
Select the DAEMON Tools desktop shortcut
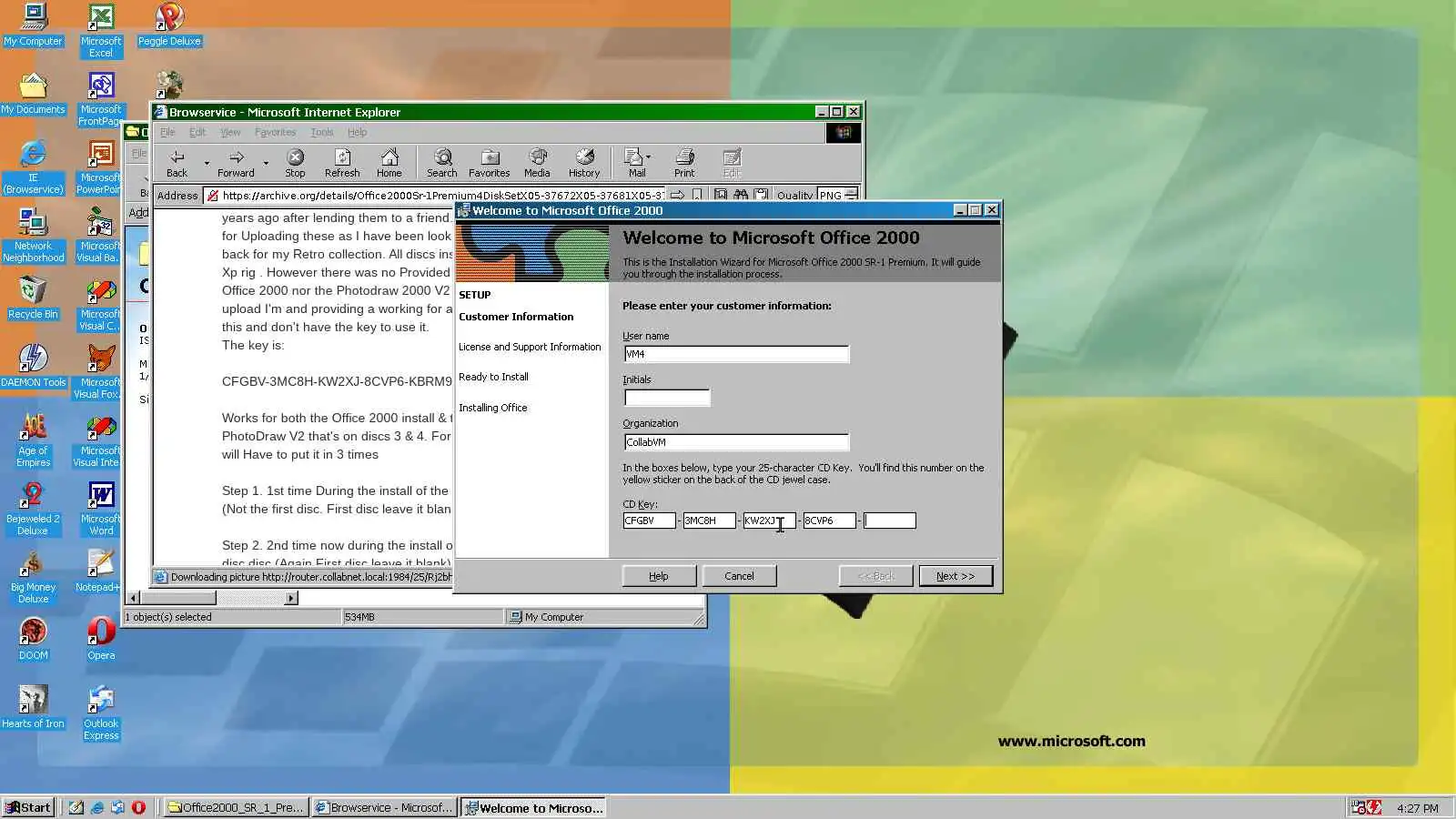coord(34,367)
